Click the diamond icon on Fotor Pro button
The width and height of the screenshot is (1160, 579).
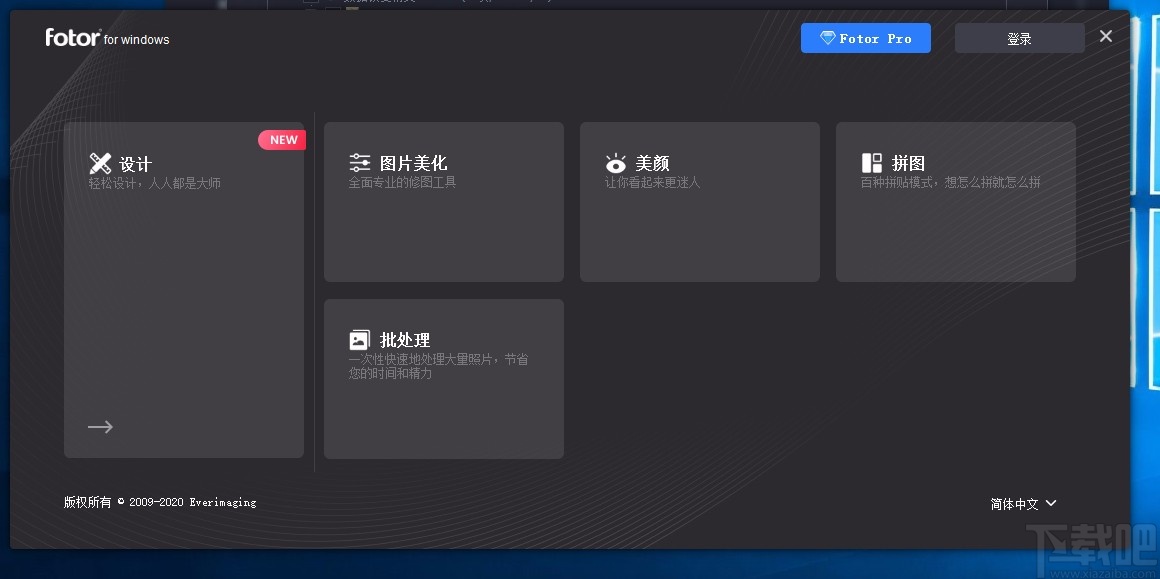pyautogui.click(x=828, y=38)
